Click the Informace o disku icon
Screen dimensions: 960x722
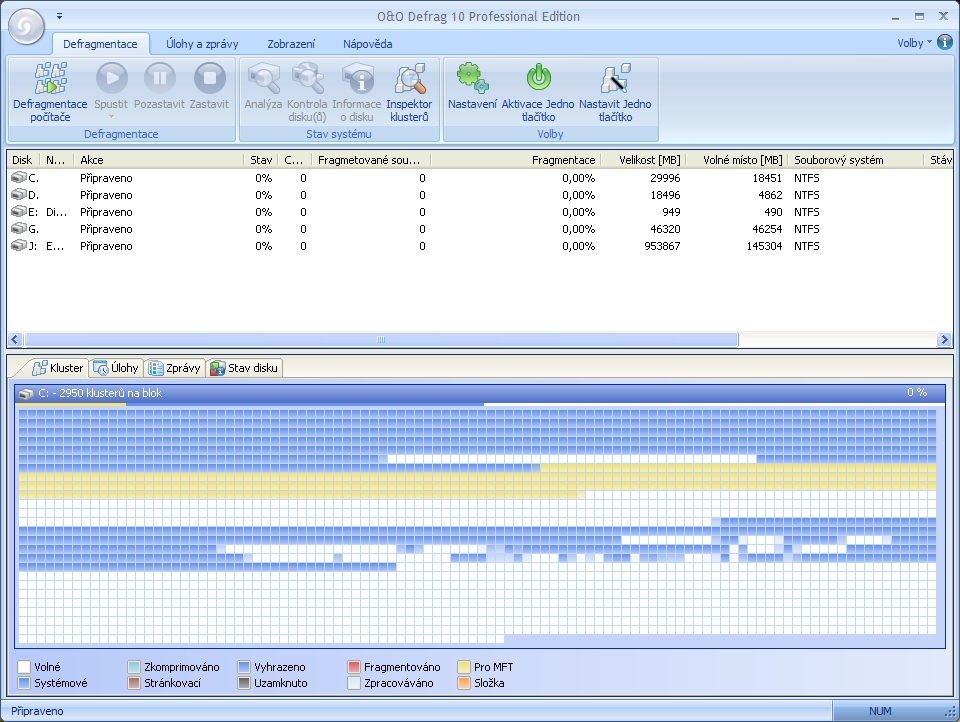point(357,78)
